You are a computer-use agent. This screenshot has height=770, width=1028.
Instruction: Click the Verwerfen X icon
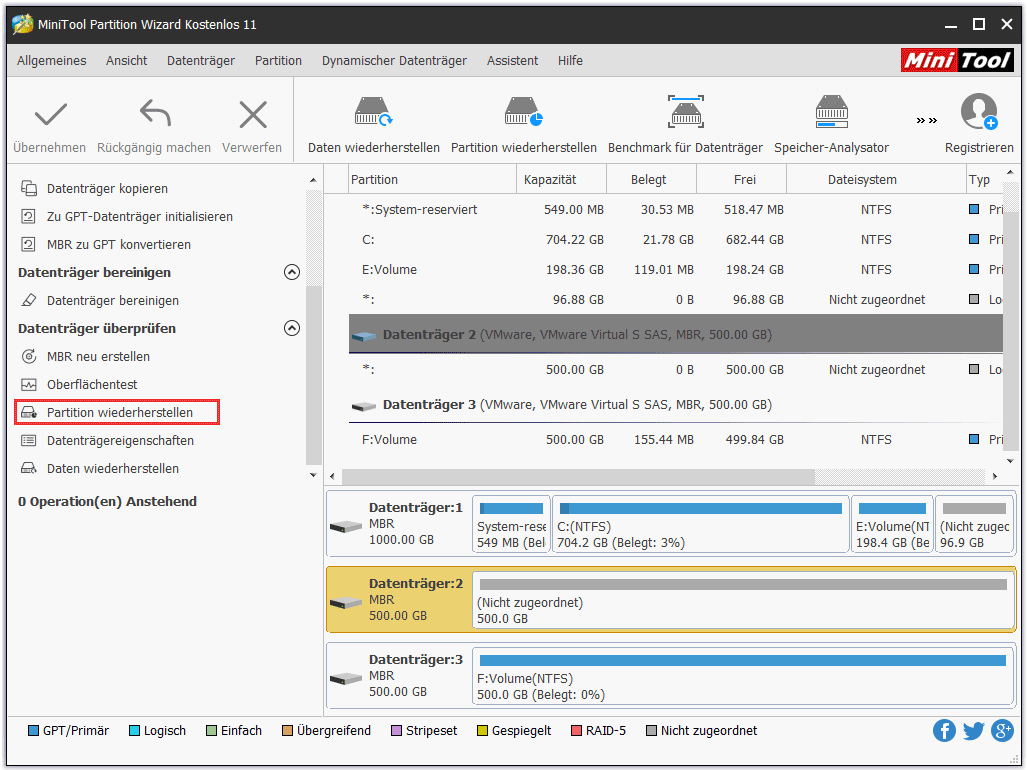pos(252,115)
